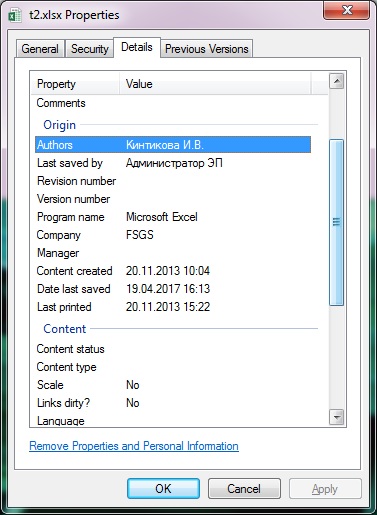
Task: Select the Program name row
Action: pos(173,217)
